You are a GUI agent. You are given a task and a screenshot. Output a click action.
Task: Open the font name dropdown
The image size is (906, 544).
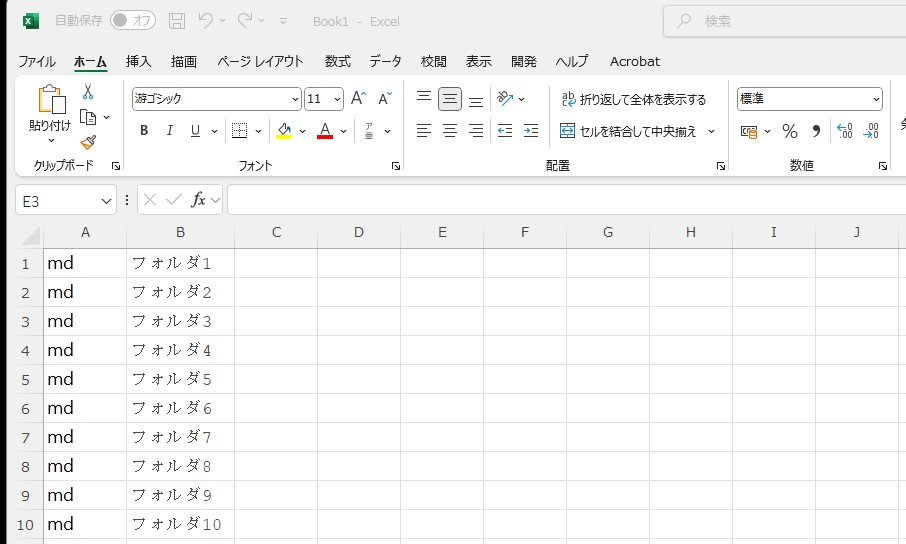295,99
